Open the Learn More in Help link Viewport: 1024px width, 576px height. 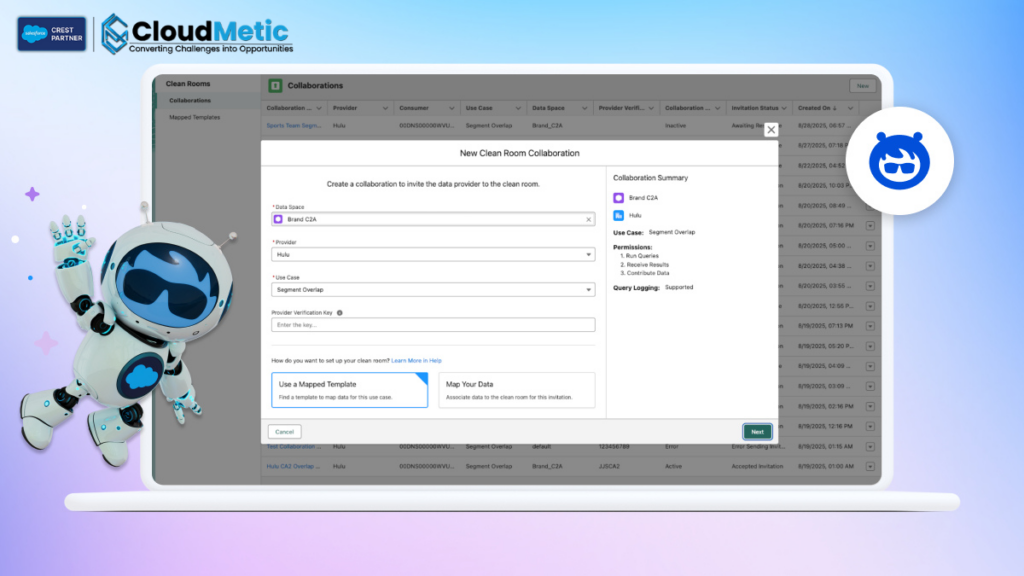click(x=416, y=360)
